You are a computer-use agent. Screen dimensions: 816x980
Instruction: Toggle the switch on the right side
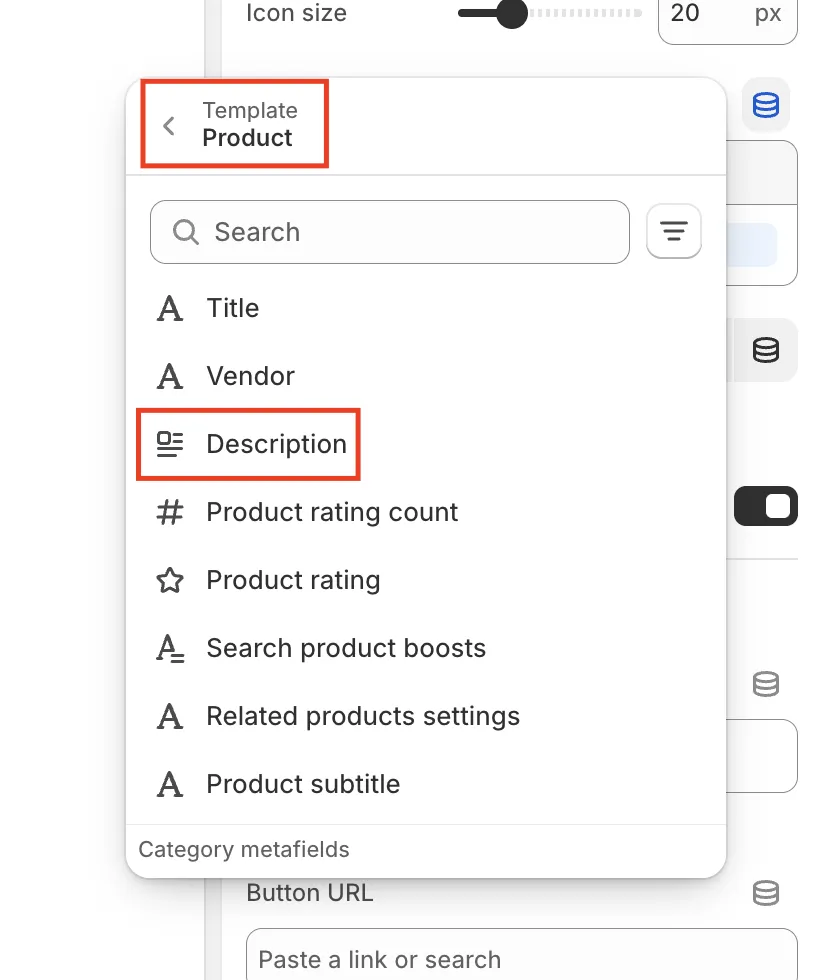point(765,506)
